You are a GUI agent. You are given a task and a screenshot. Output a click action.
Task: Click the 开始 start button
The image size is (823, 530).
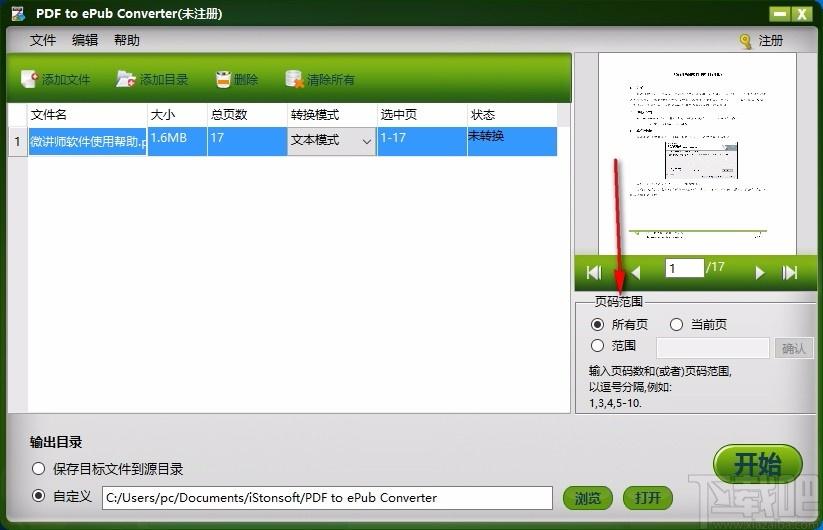[757, 464]
